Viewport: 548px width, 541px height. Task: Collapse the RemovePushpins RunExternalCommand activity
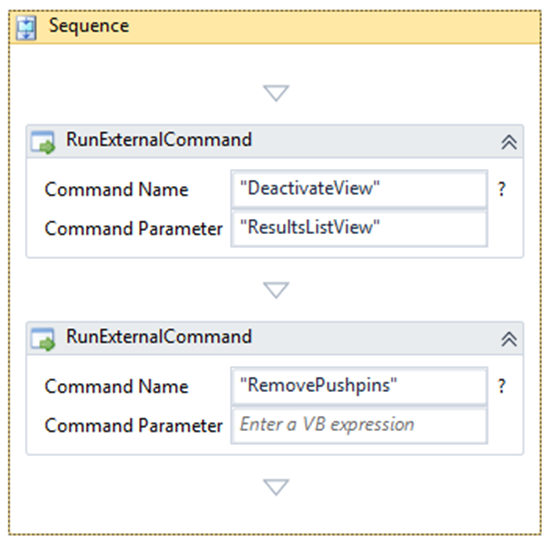(509, 339)
